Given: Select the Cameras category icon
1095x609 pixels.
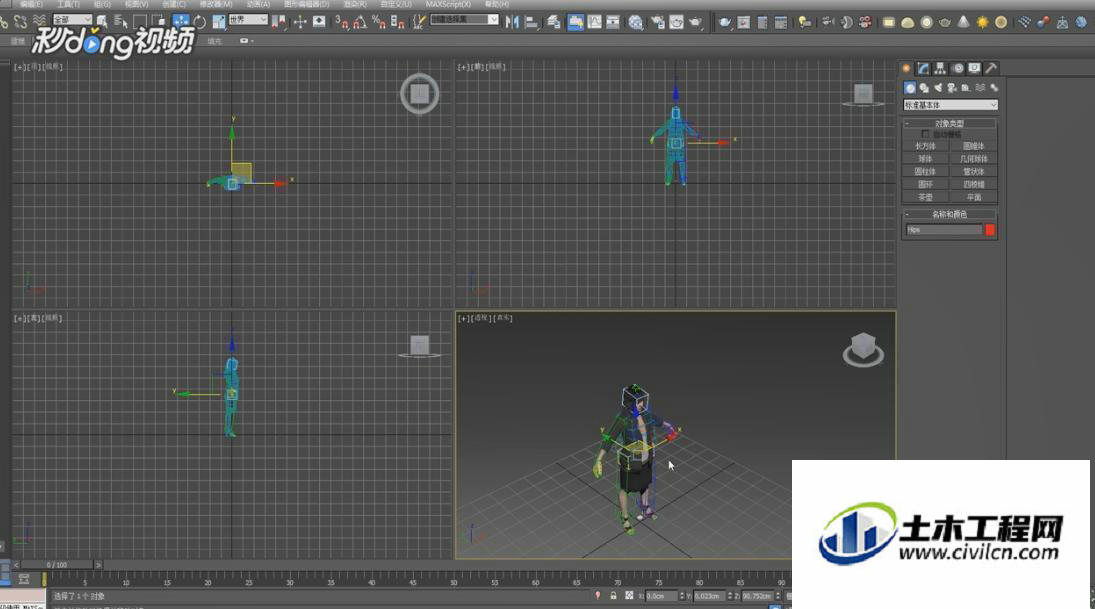Looking at the screenshot, I should click(952, 88).
